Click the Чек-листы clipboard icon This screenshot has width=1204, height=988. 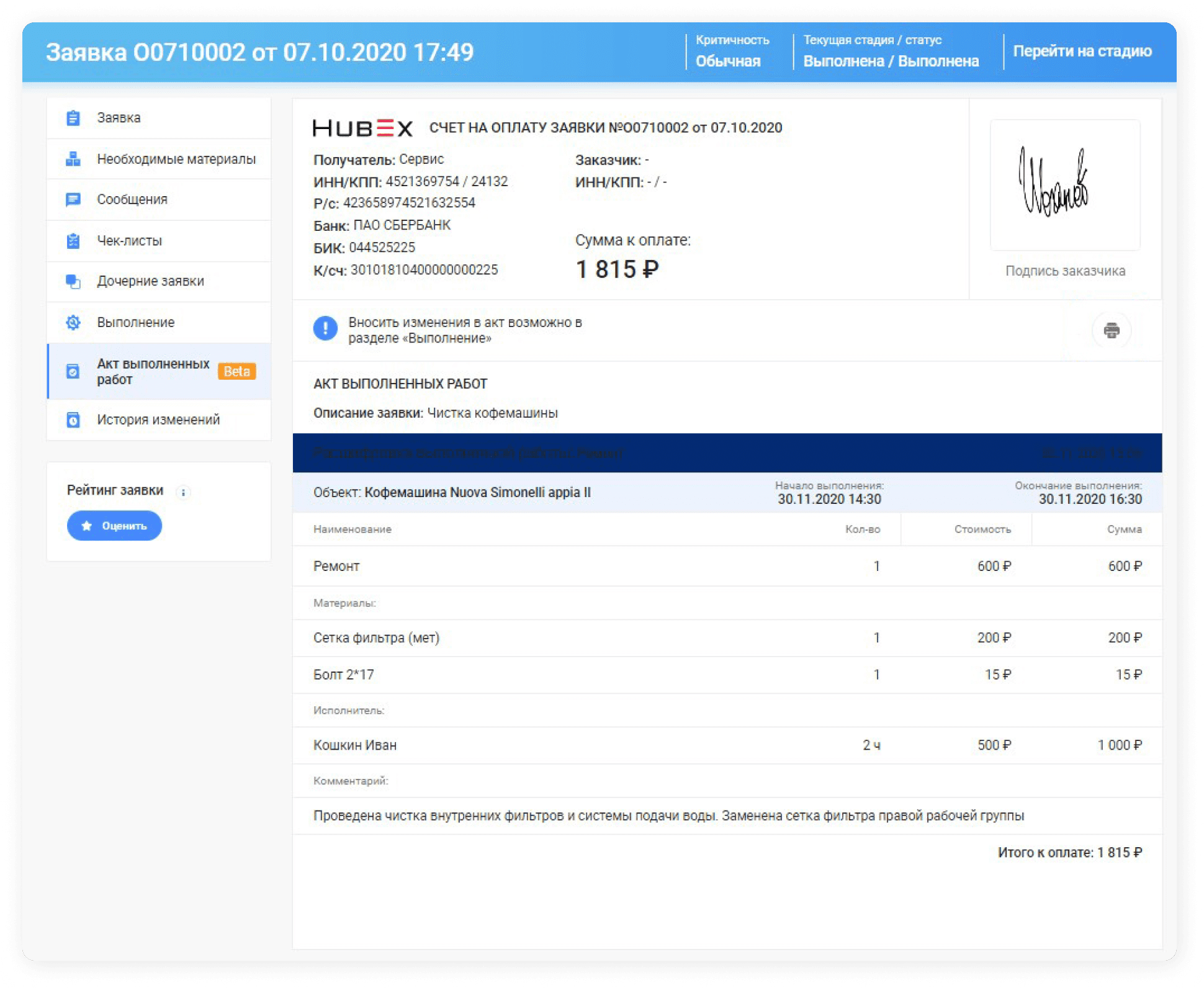click(74, 240)
